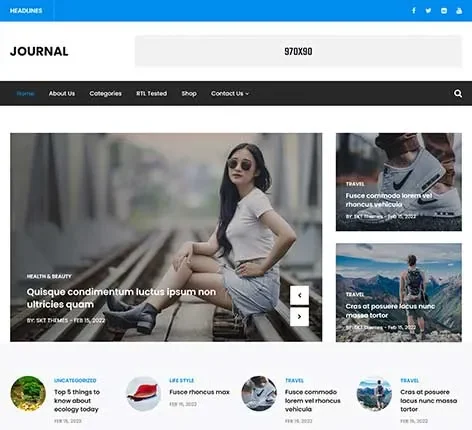Open Top 5 things about ecology article
The width and height of the screenshot is (472, 430).
pyautogui.click(x=77, y=401)
